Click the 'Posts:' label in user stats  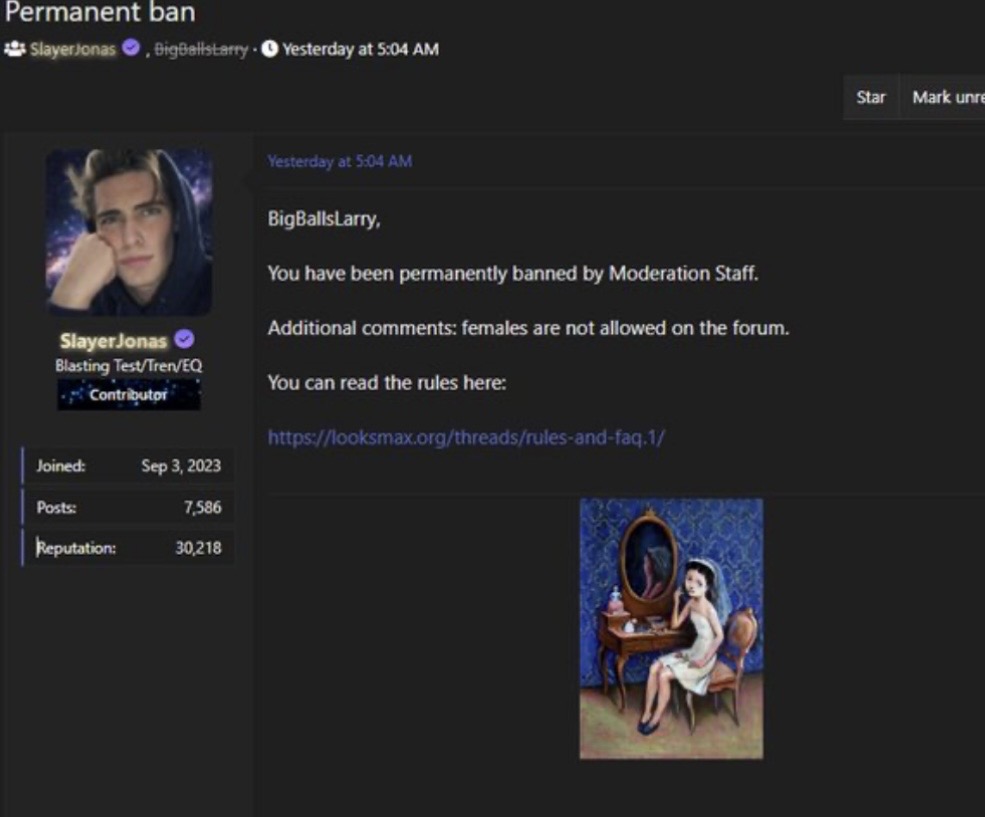pyautogui.click(x=56, y=507)
